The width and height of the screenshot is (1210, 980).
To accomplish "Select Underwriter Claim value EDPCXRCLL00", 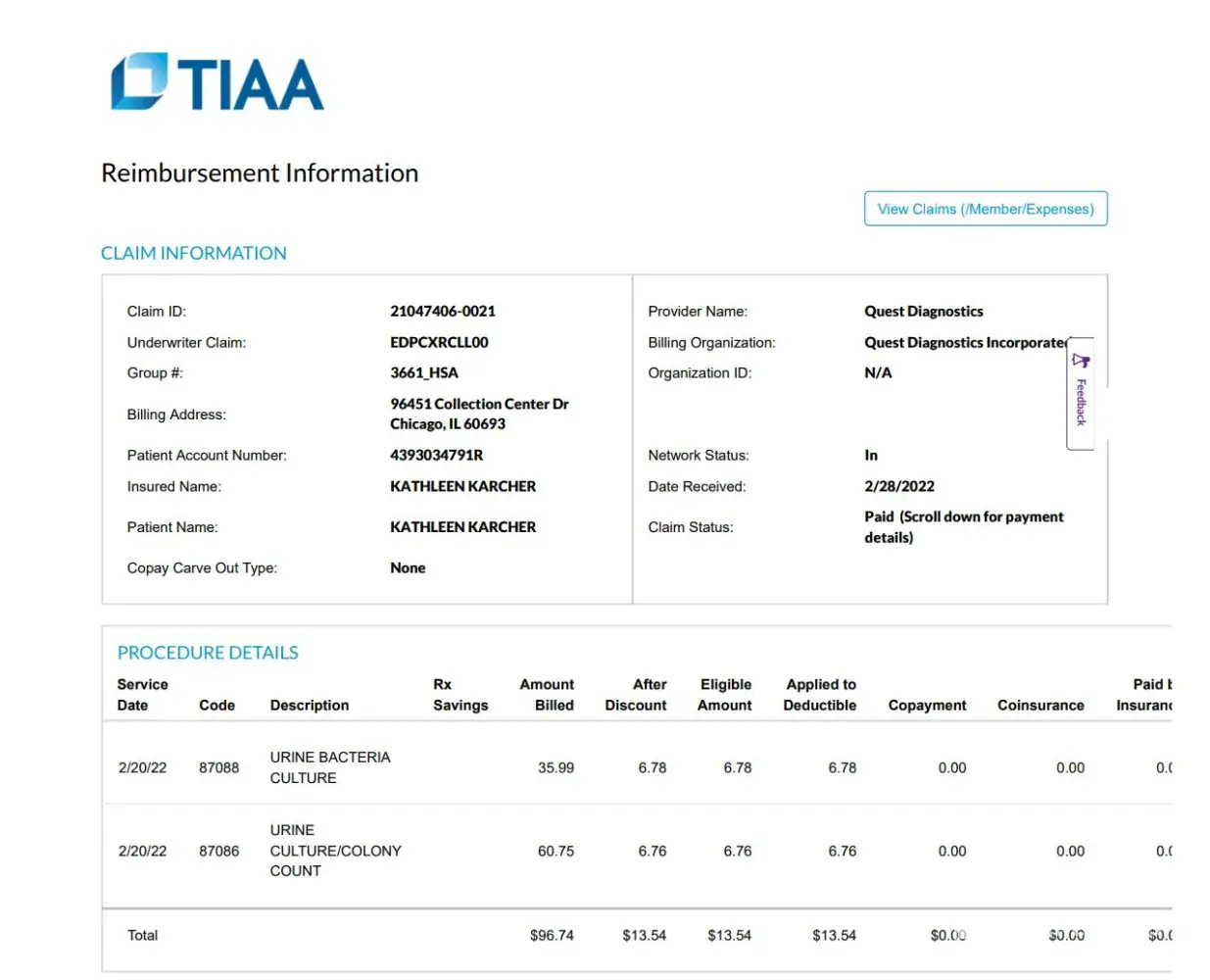I will click(x=439, y=342).
